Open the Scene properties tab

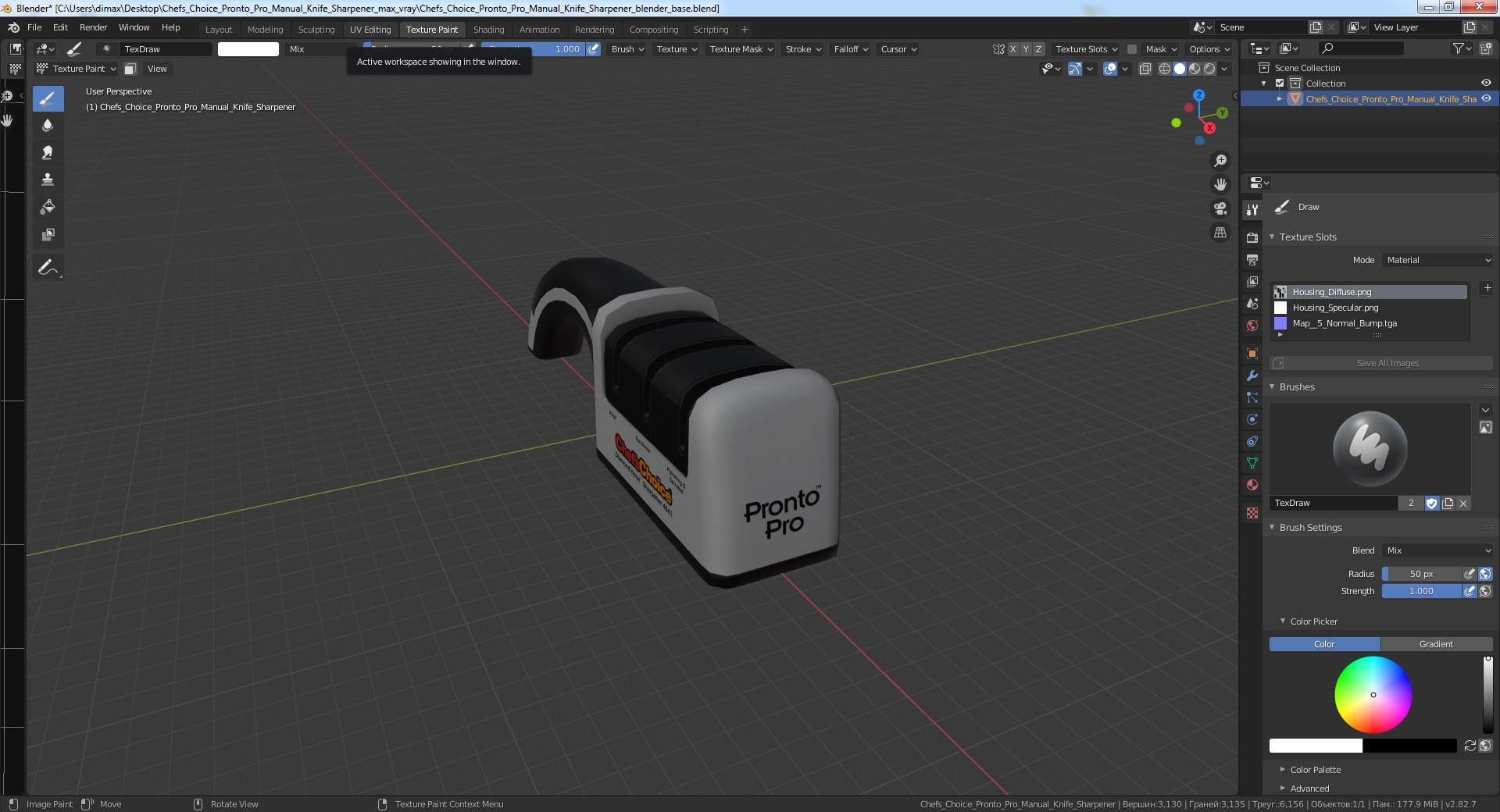(1252, 303)
